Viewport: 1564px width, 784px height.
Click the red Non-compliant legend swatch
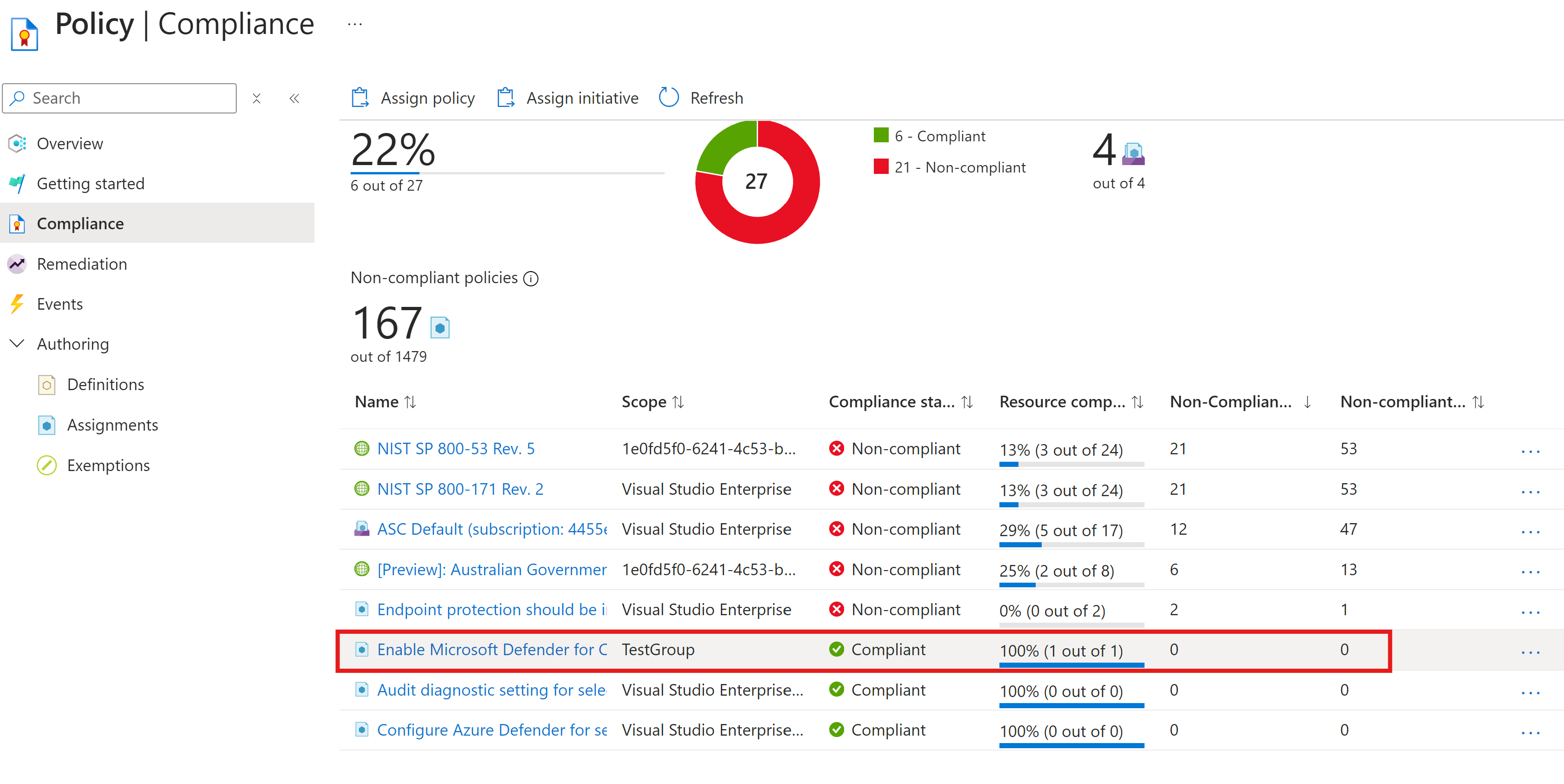tap(881, 167)
